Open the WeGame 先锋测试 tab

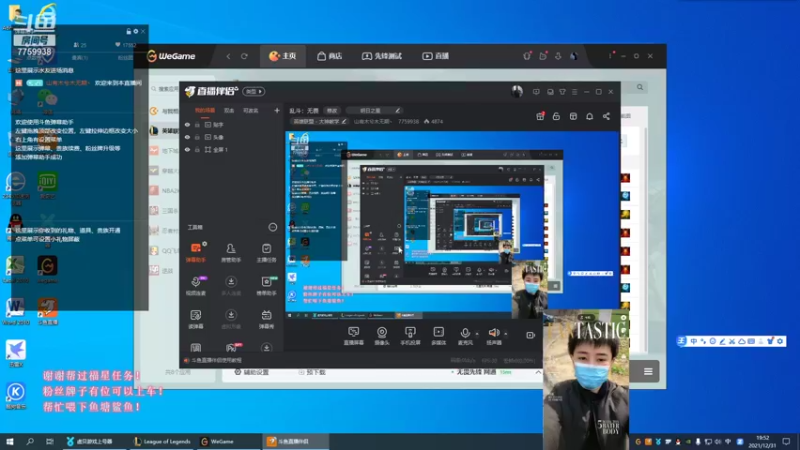pyautogui.click(x=382, y=56)
